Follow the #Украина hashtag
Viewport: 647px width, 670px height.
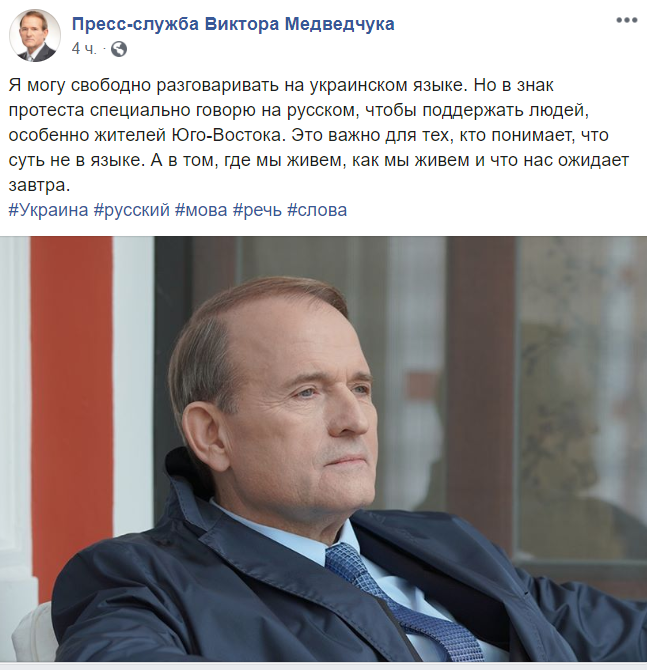48,210
